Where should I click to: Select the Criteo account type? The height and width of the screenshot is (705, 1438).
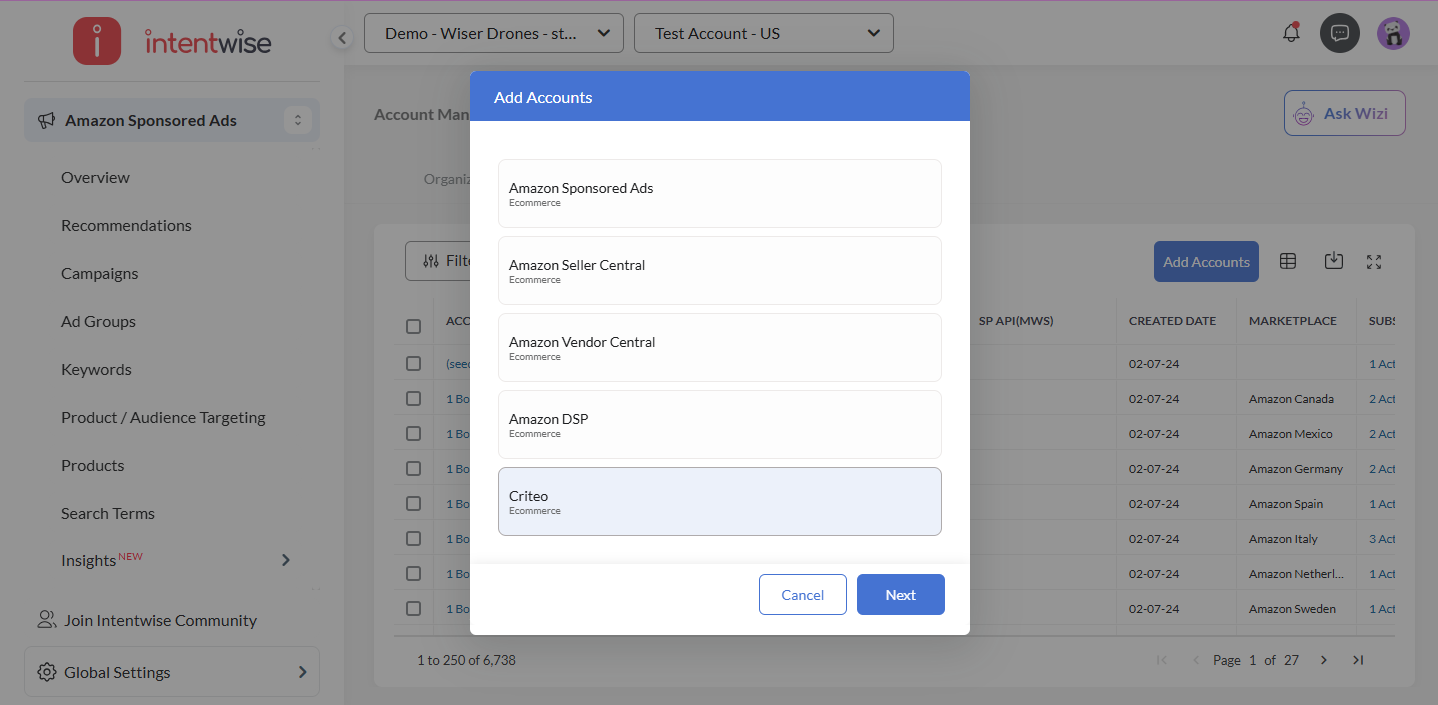[x=719, y=501]
